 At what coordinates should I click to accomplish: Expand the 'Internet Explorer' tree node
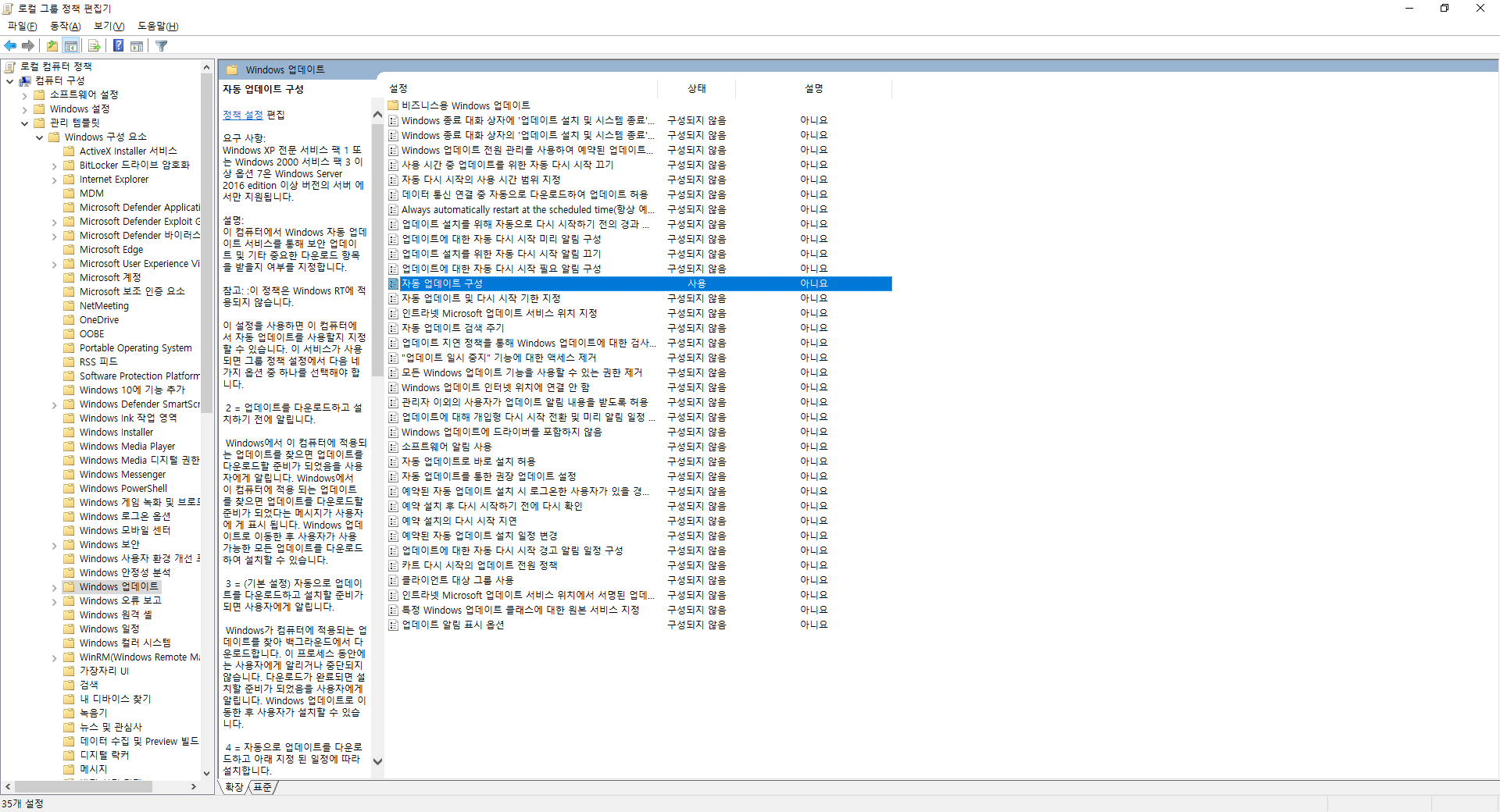pyautogui.click(x=55, y=180)
